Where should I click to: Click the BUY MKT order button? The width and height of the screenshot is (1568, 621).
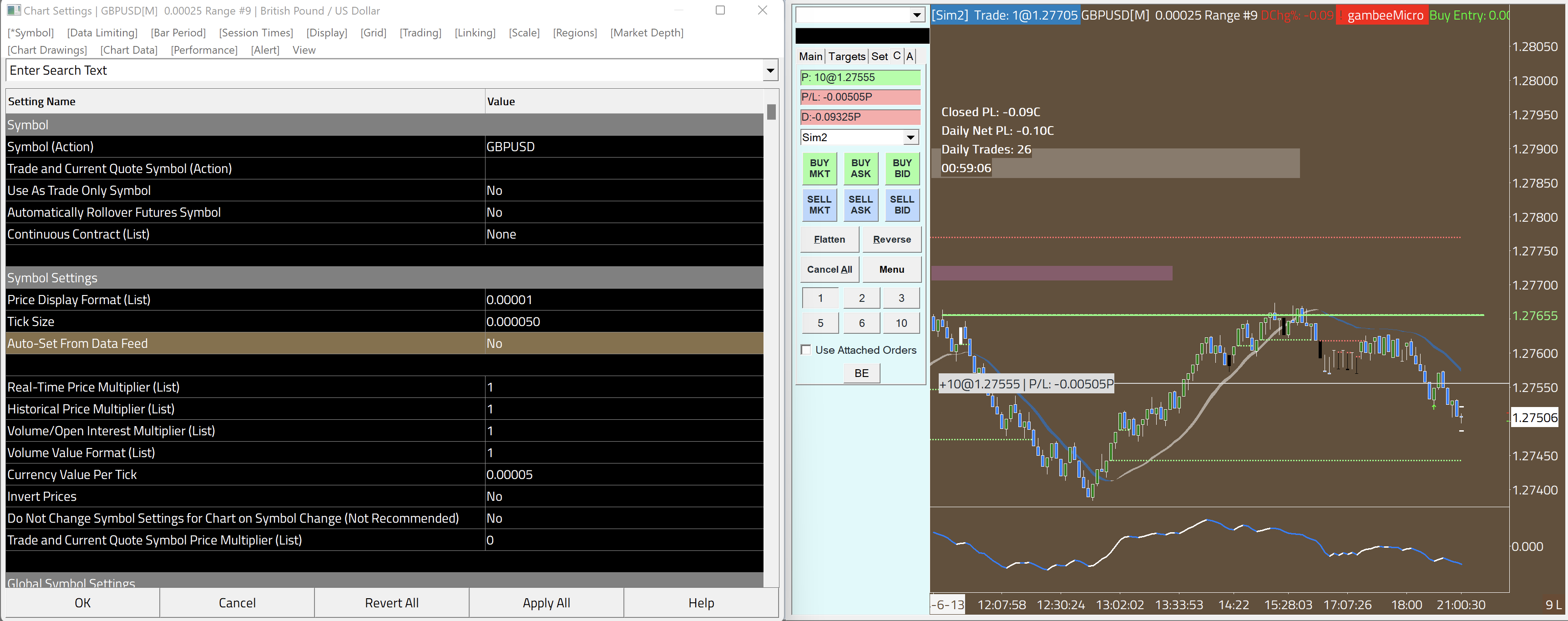(x=819, y=168)
